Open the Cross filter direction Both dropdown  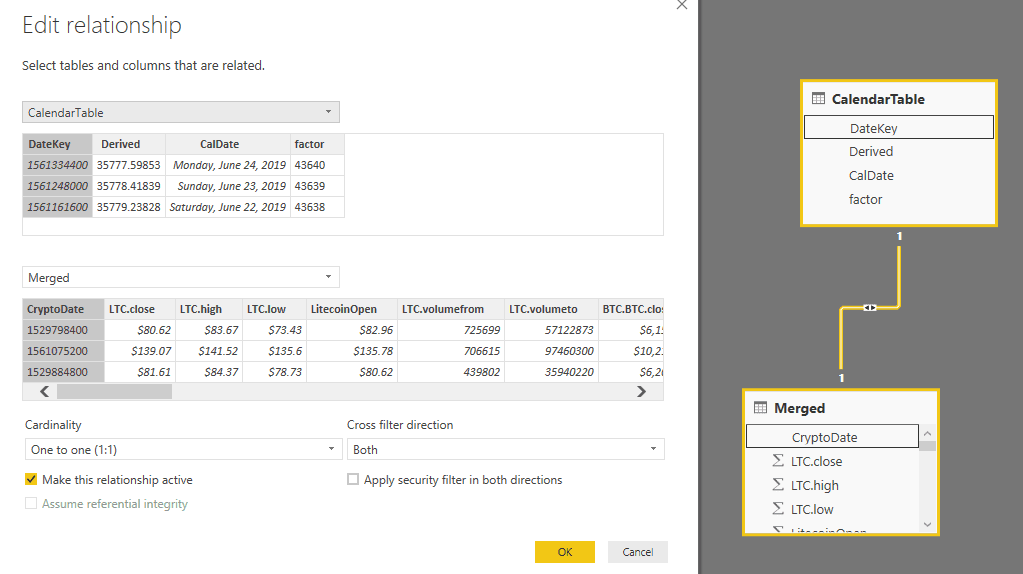coord(506,449)
